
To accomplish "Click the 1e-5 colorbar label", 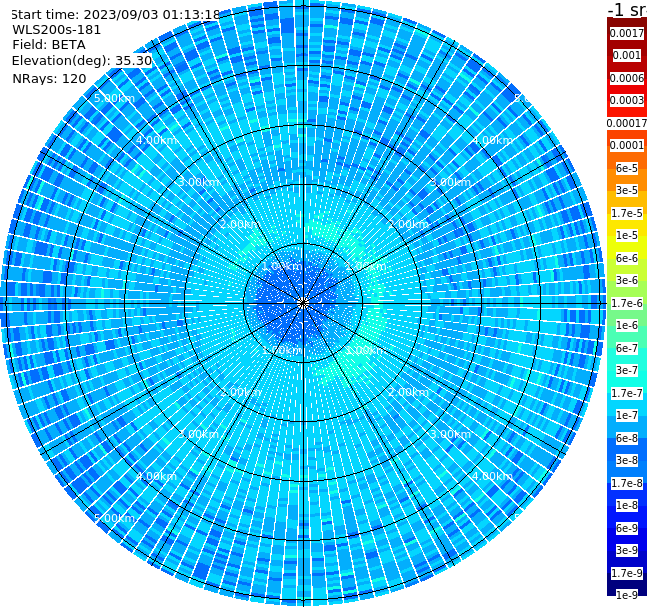I will coord(627,235).
